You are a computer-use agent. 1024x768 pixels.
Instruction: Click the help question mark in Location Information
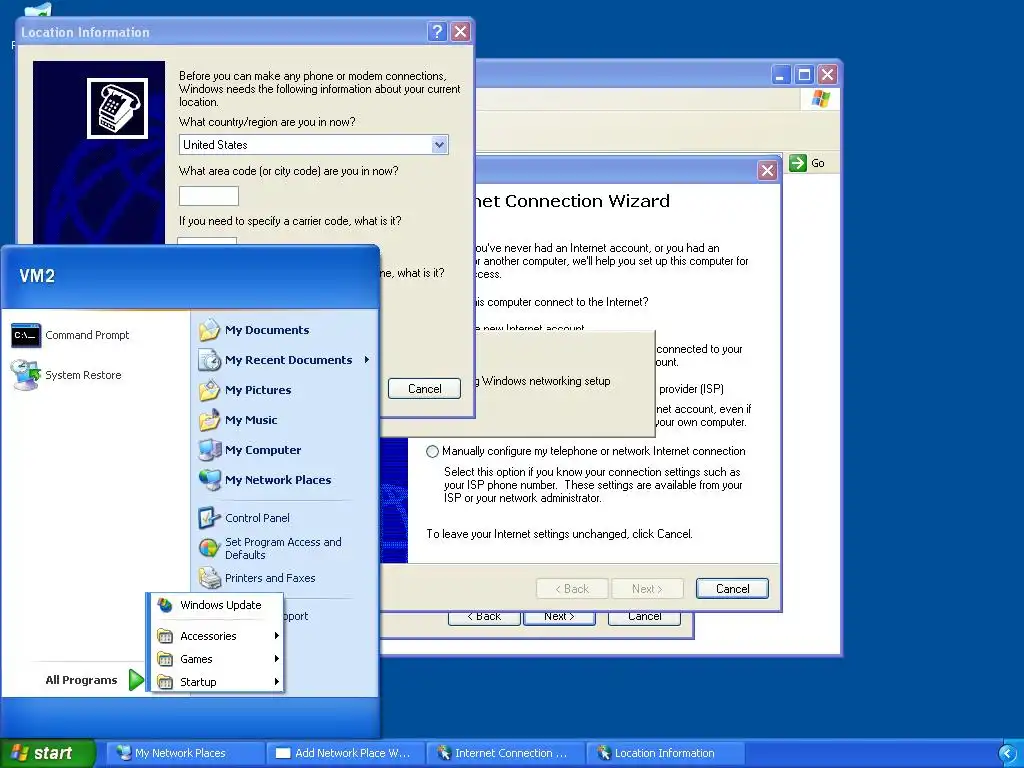(438, 31)
